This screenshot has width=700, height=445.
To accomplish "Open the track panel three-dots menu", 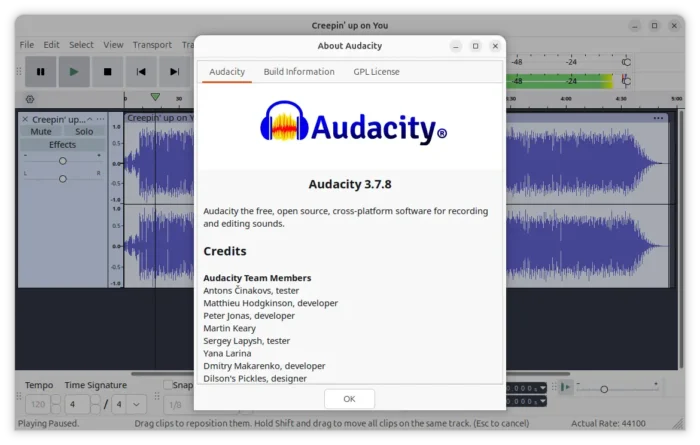I will point(100,119).
